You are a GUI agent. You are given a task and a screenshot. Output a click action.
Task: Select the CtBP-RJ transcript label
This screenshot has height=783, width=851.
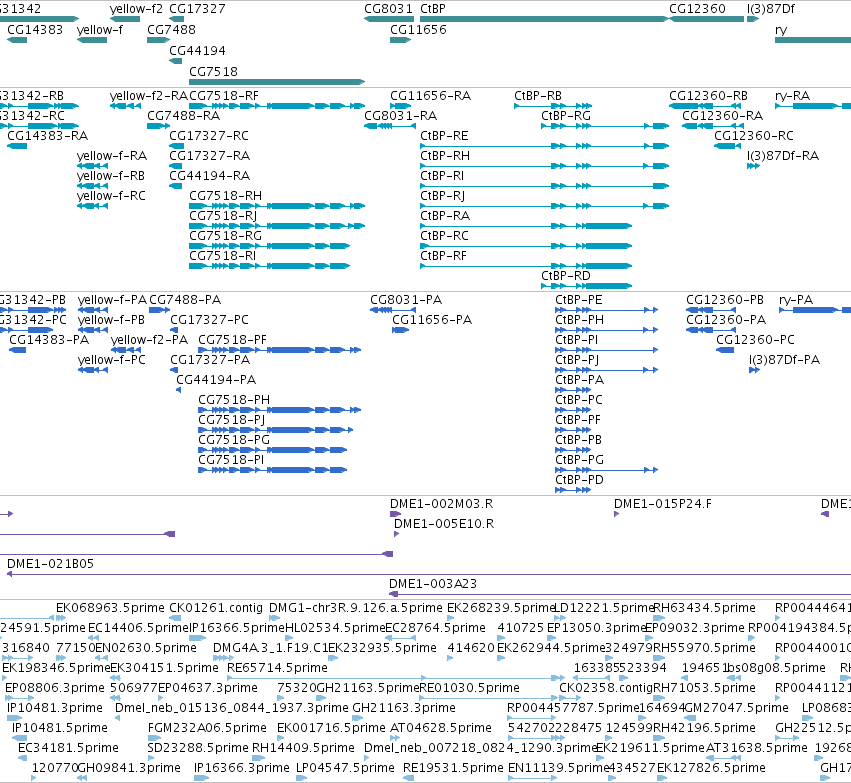(x=443, y=196)
